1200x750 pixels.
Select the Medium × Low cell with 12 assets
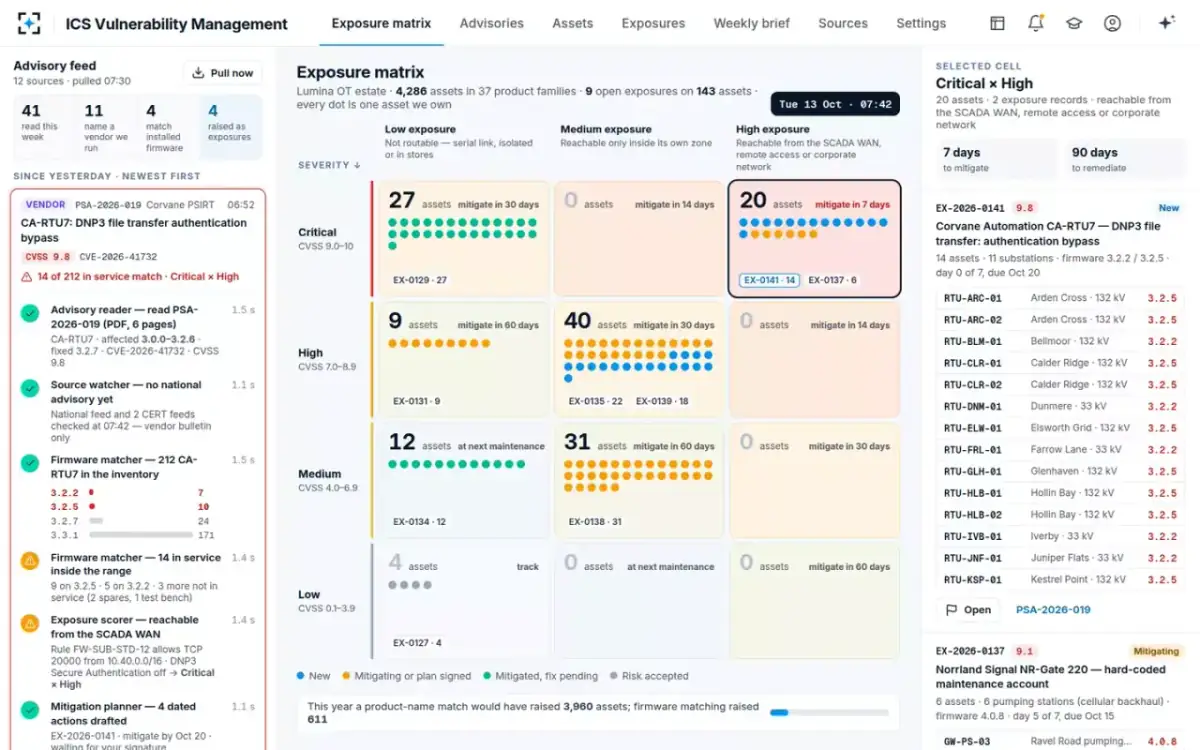(x=463, y=480)
